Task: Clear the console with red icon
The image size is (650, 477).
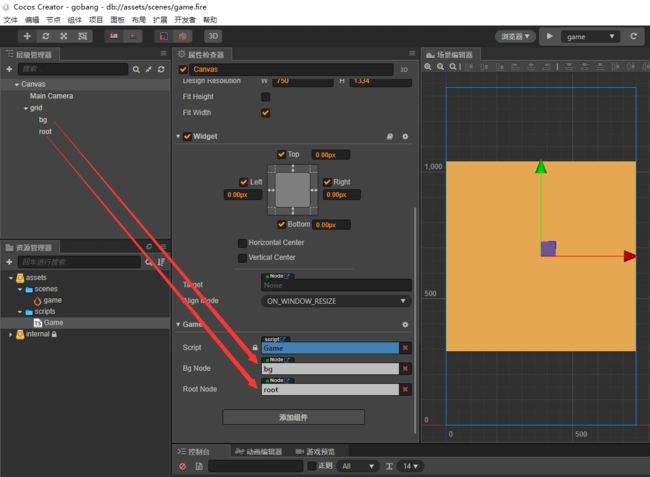Action: [182, 466]
